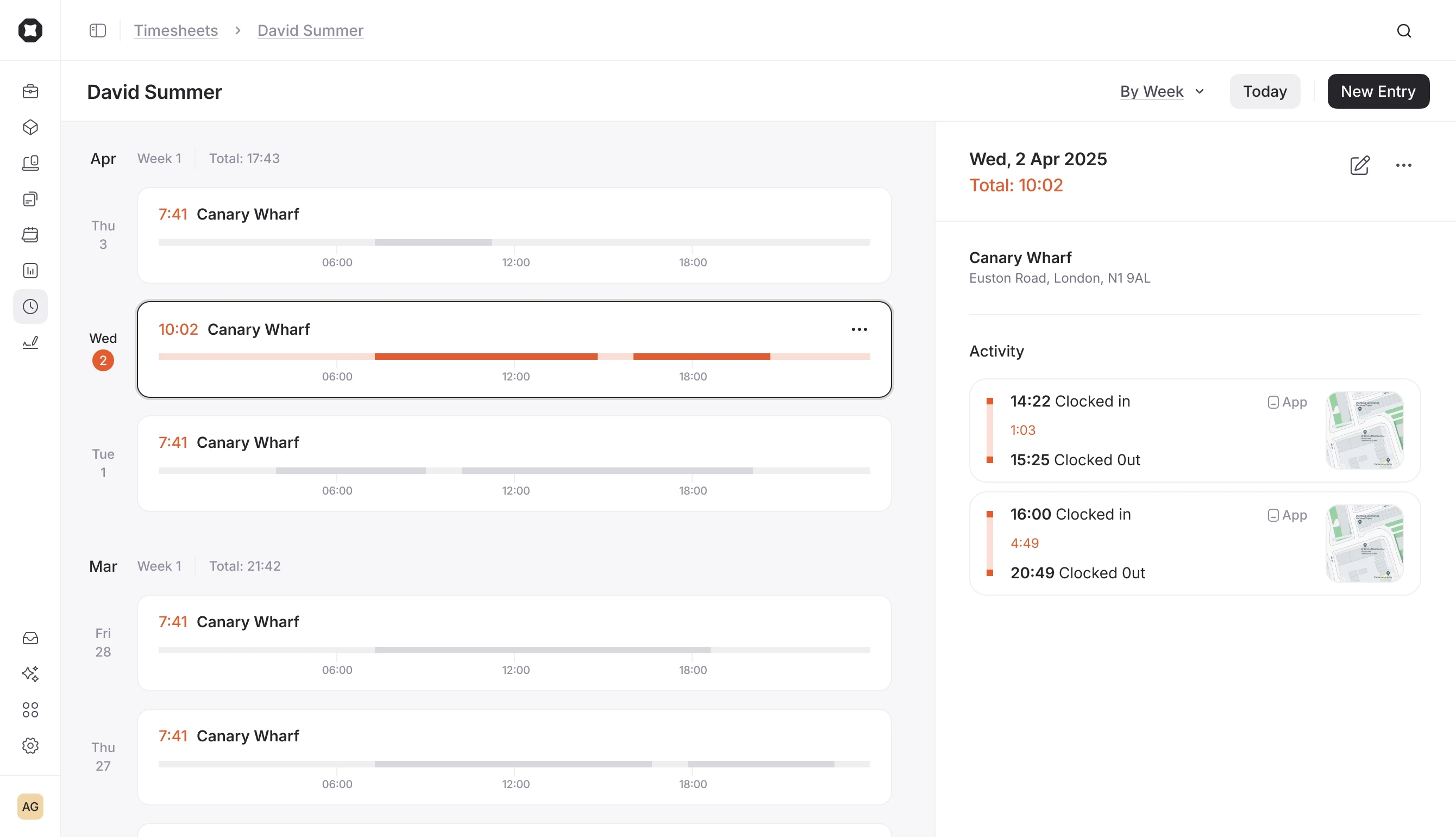Click the sparkles AI icon

pos(30,674)
